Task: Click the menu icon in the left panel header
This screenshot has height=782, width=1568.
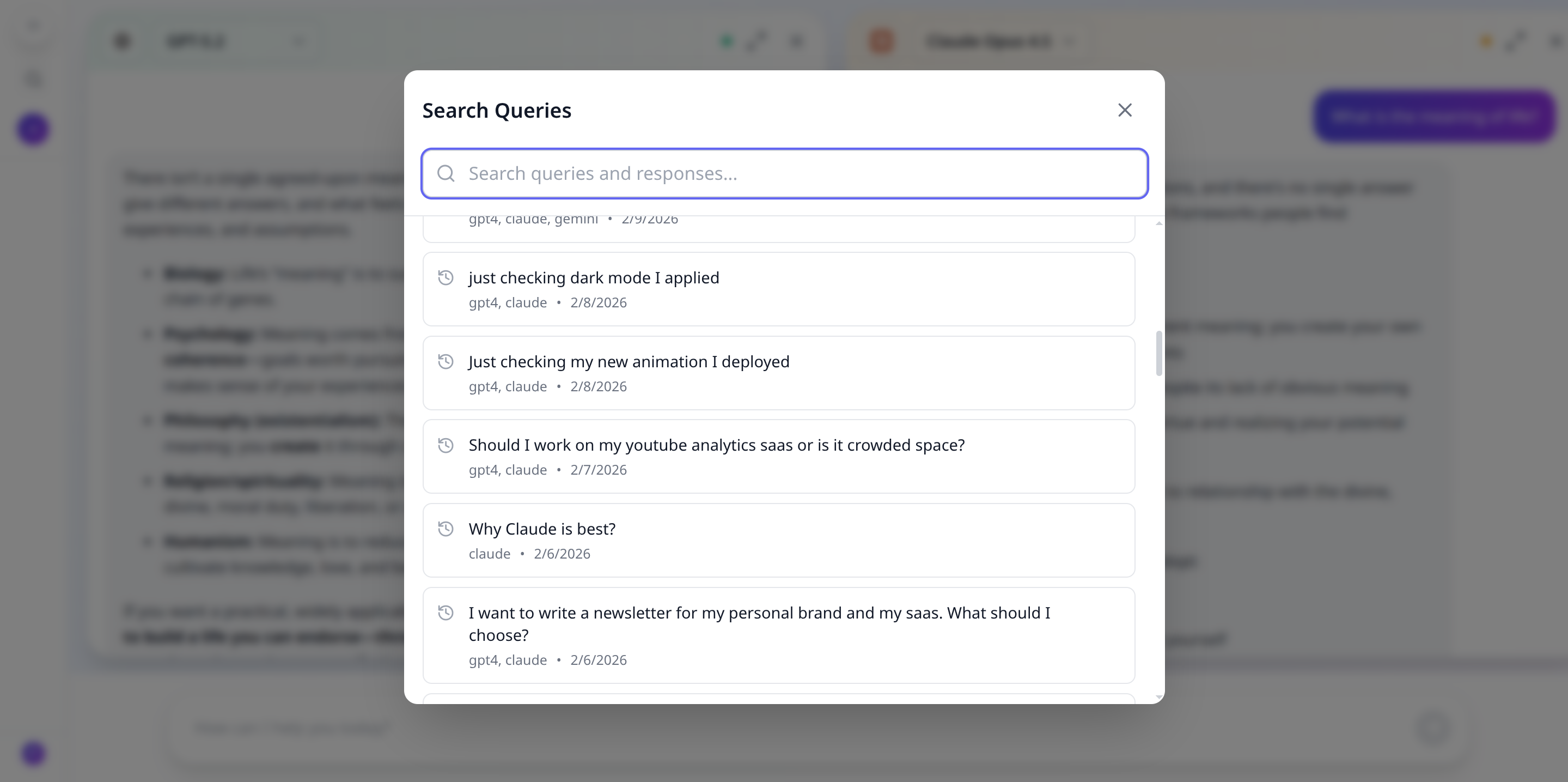Action: pos(122,41)
